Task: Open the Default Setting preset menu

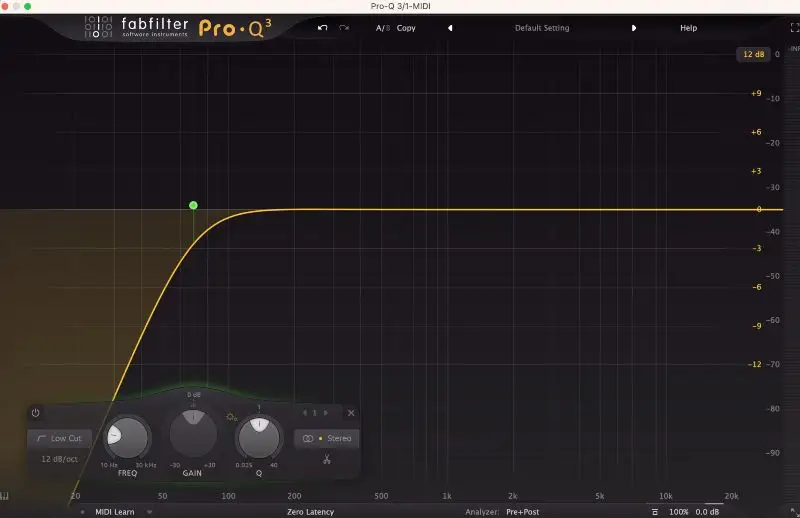Action: click(x=542, y=28)
